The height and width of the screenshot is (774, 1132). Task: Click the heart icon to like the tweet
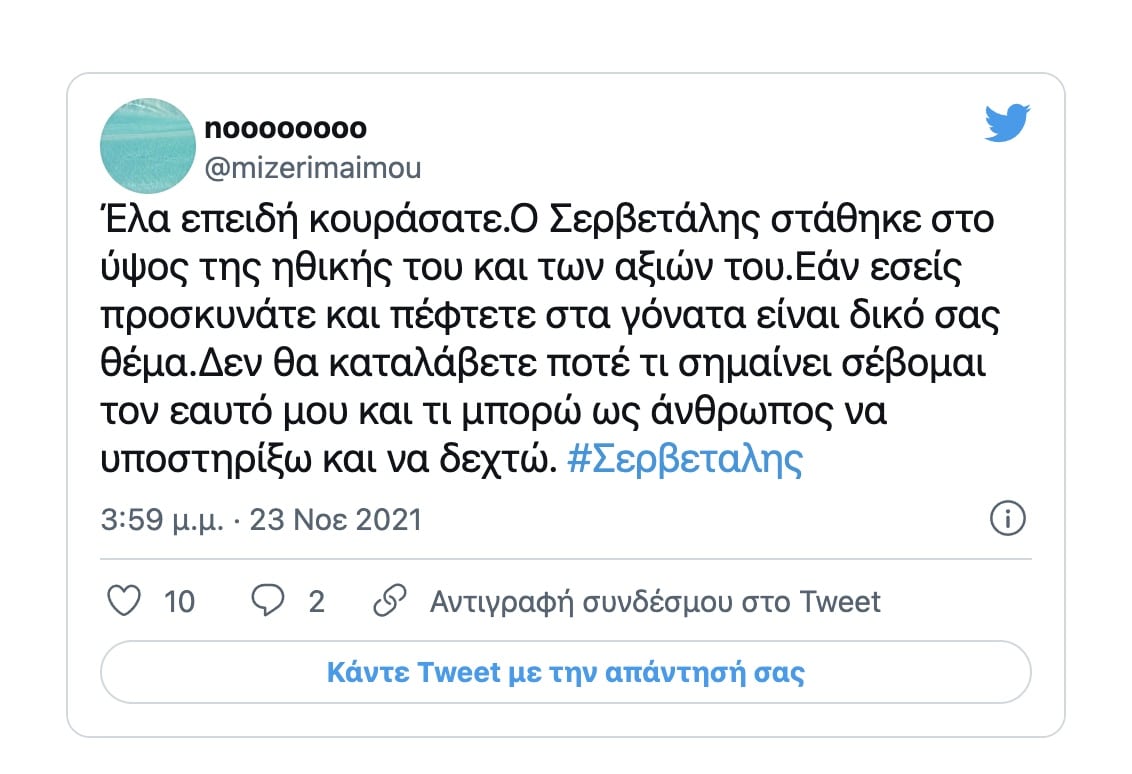click(124, 601)
